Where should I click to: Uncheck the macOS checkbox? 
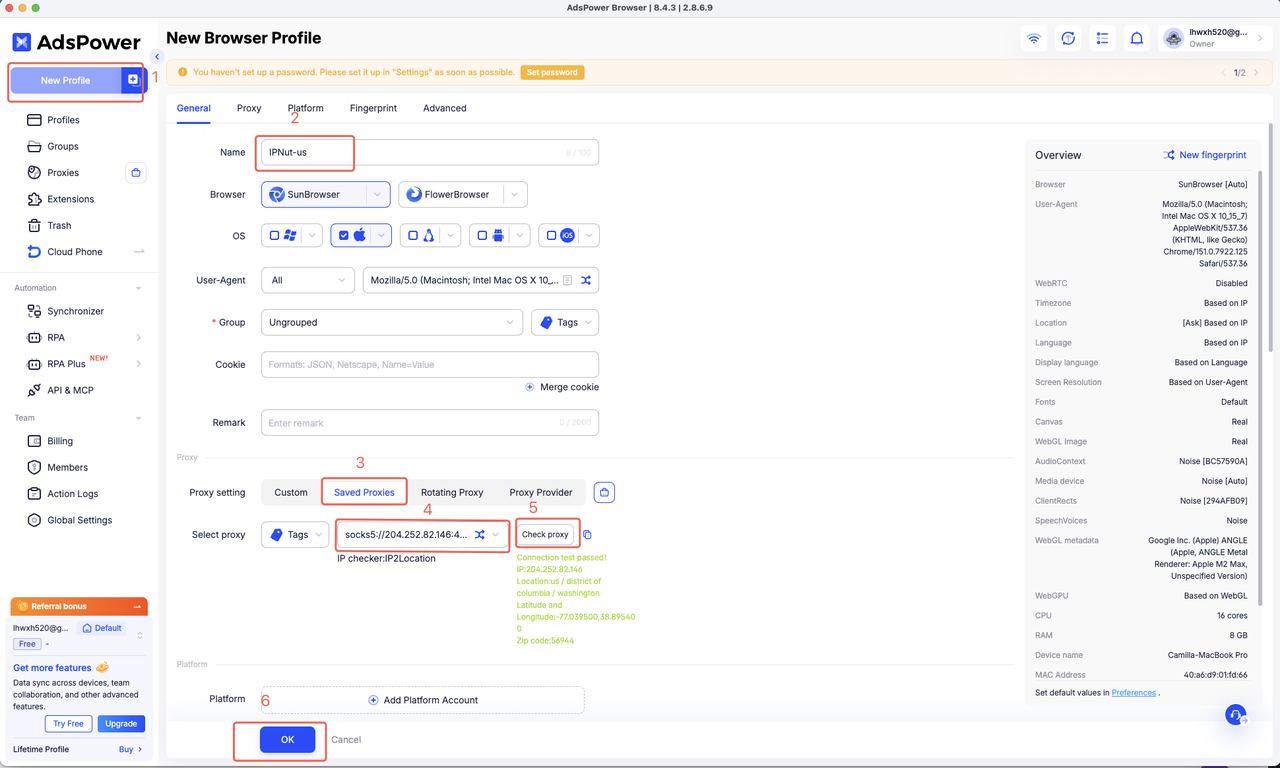coord(344,236)
